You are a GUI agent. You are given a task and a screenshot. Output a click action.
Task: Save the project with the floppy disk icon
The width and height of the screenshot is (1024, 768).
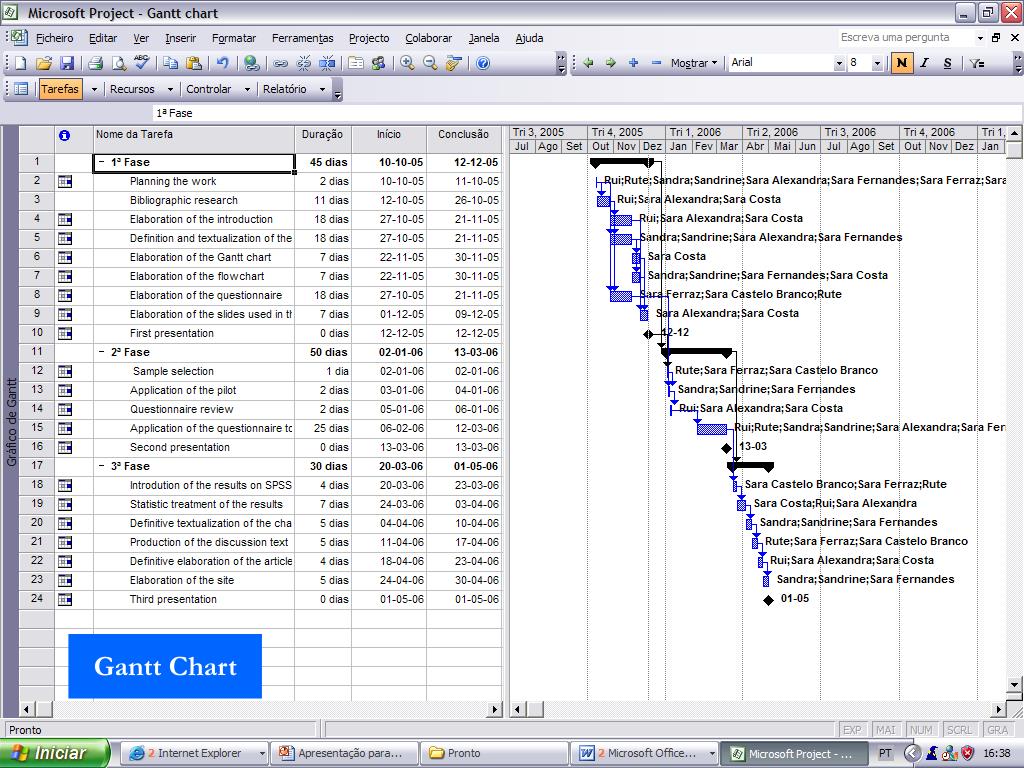67,63
